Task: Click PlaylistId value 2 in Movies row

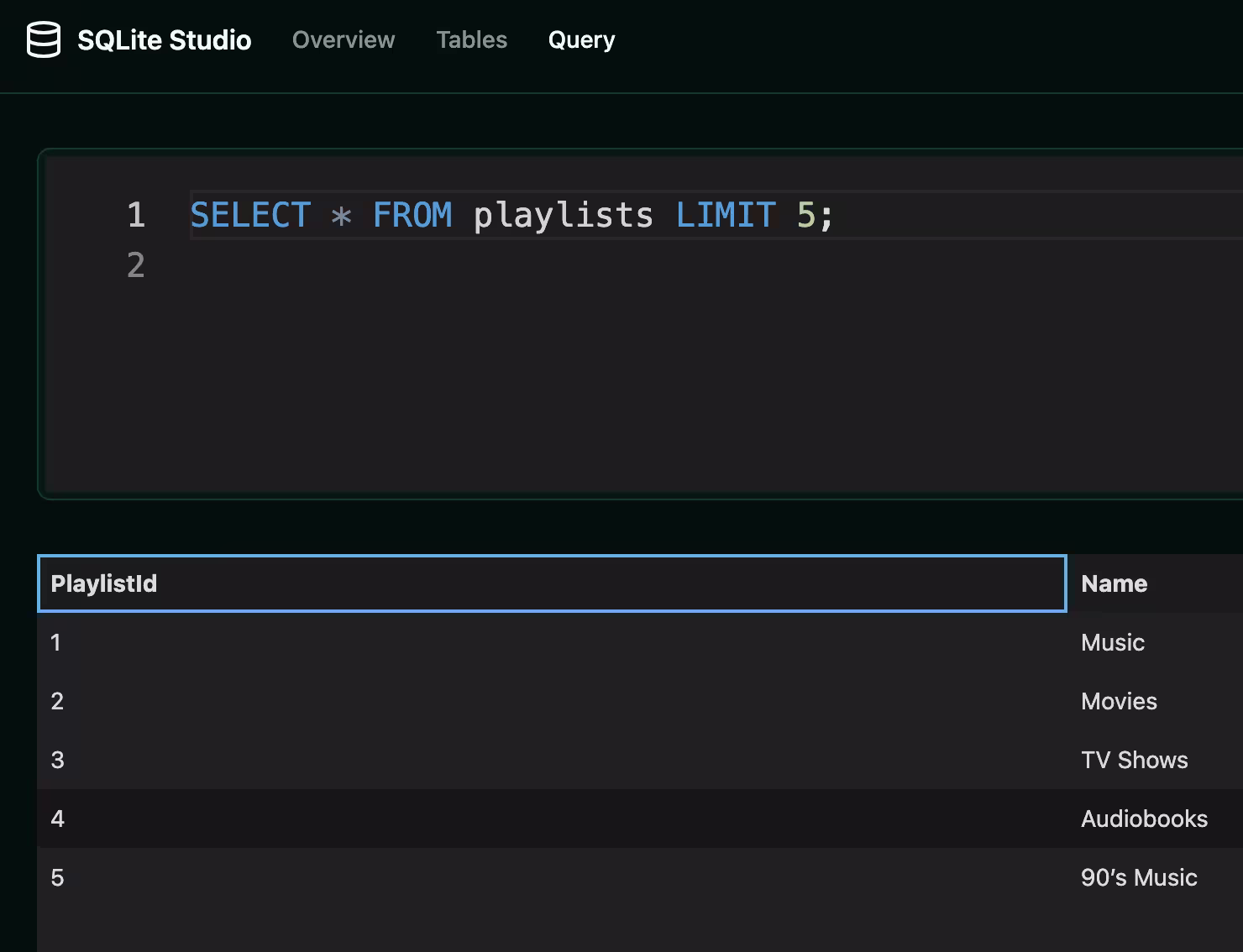Action: click(x=552, y=701)
